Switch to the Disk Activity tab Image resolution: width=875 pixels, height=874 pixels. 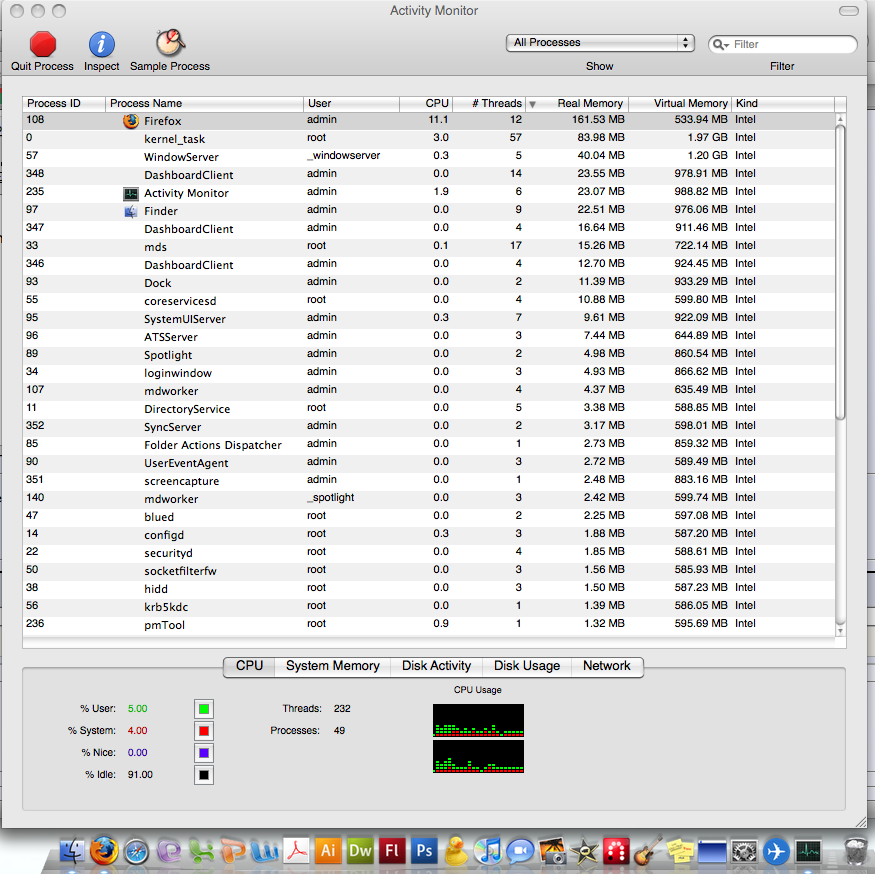[x=436, y=666]
